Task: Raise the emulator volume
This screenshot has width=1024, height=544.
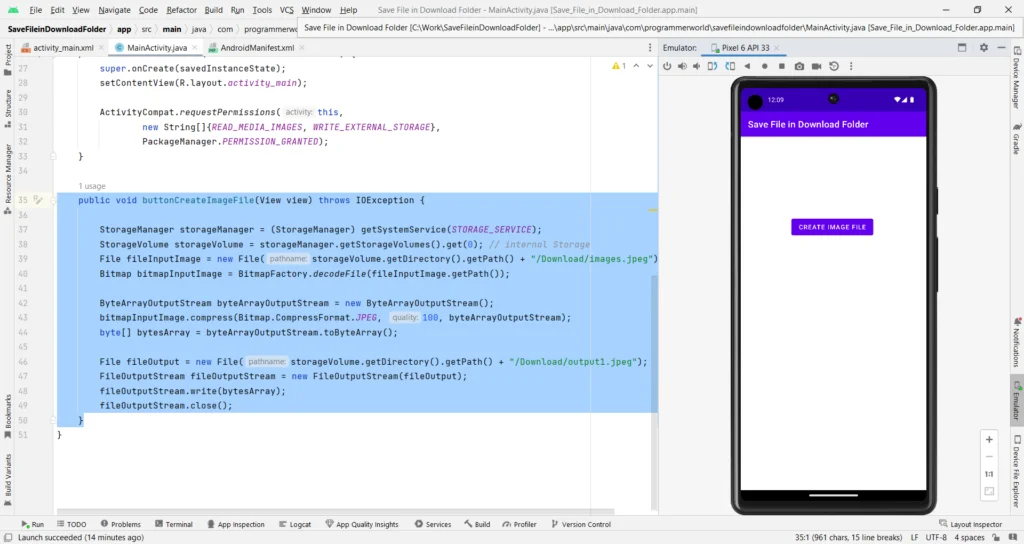Action: [x=682, y=66]
